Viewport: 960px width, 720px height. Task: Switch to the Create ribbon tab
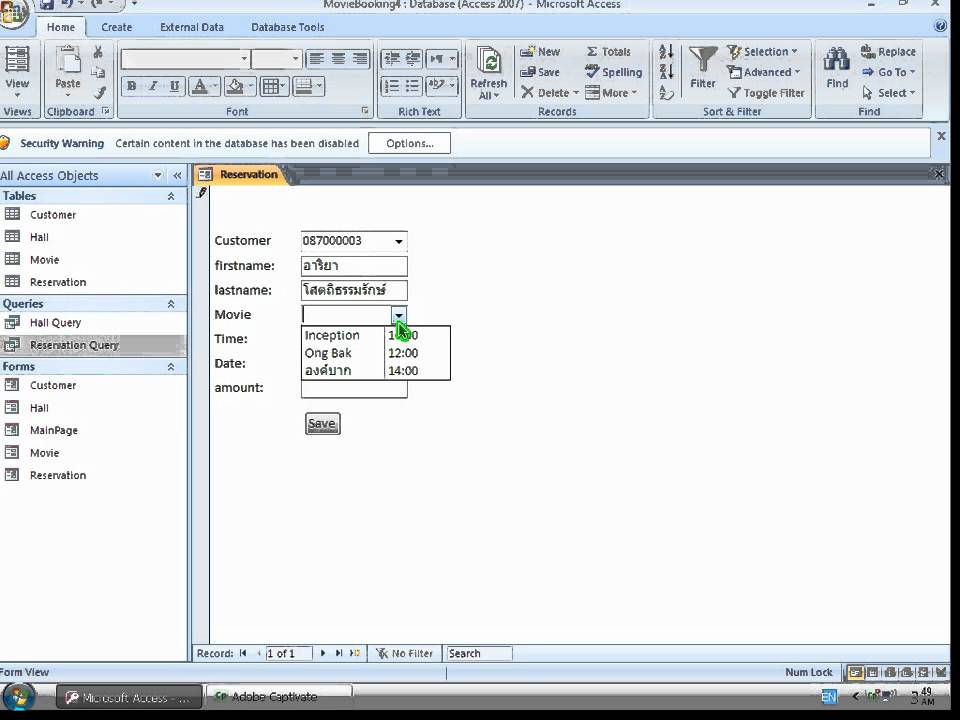(x=116, y=27)
